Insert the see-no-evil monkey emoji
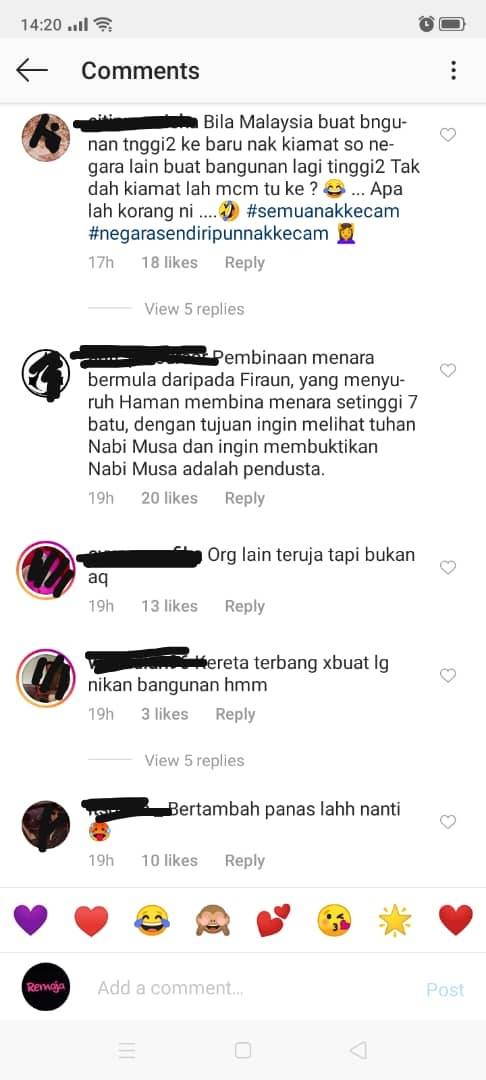The height and width of the screenshot is (1080, 486). pyautogui.click(x=213, y=920)
